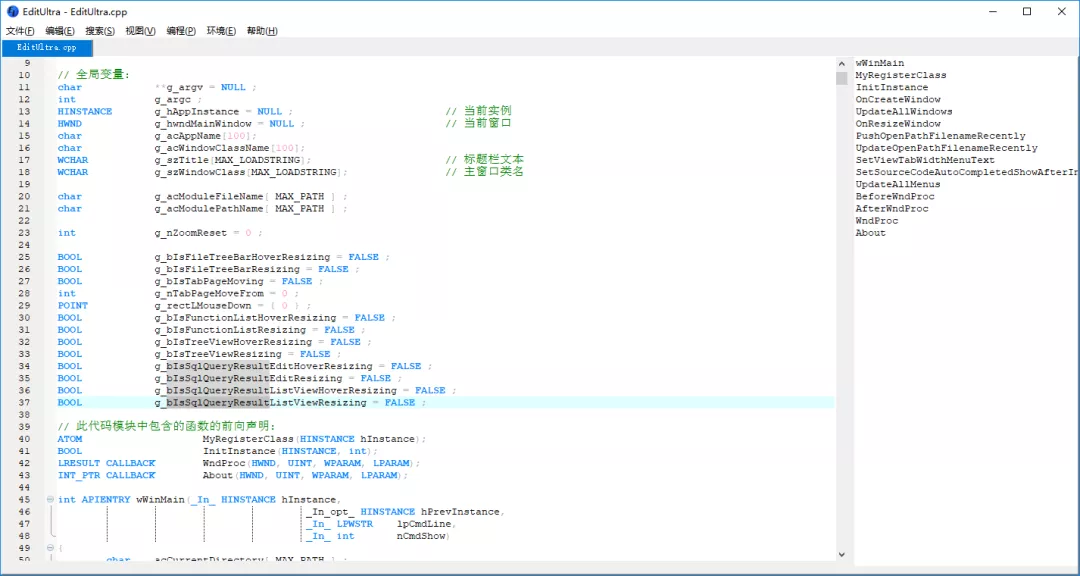The width and height of the screenshot is (1080, 576).
Task: Open the 视图(V) menu
Action: 140,31
